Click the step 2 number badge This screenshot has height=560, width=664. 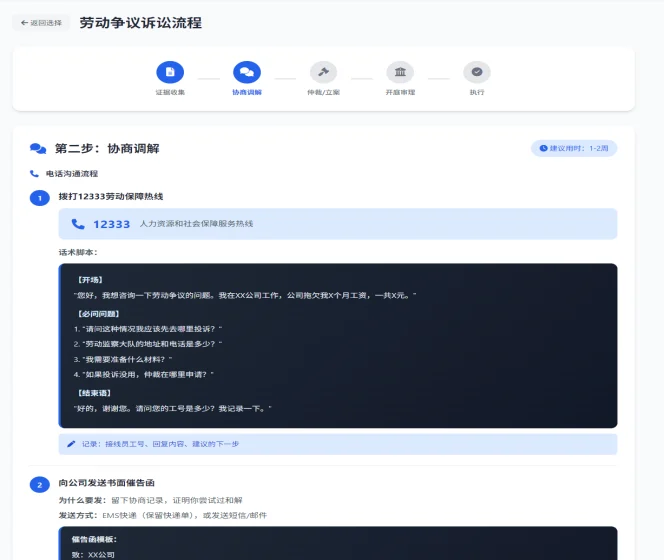tap(40, 485)
